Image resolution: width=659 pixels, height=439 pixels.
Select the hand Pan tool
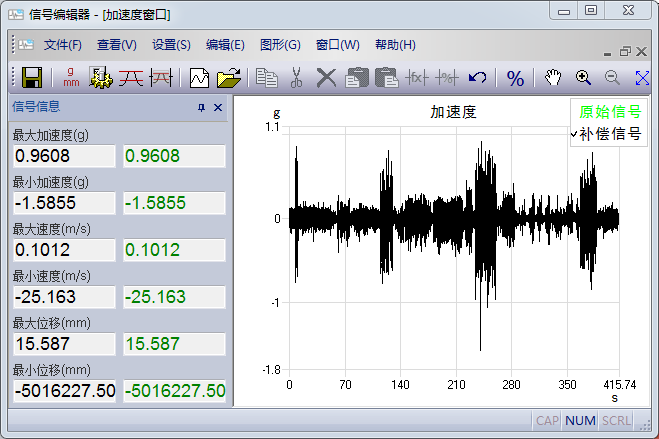click(x=553, y=77)
